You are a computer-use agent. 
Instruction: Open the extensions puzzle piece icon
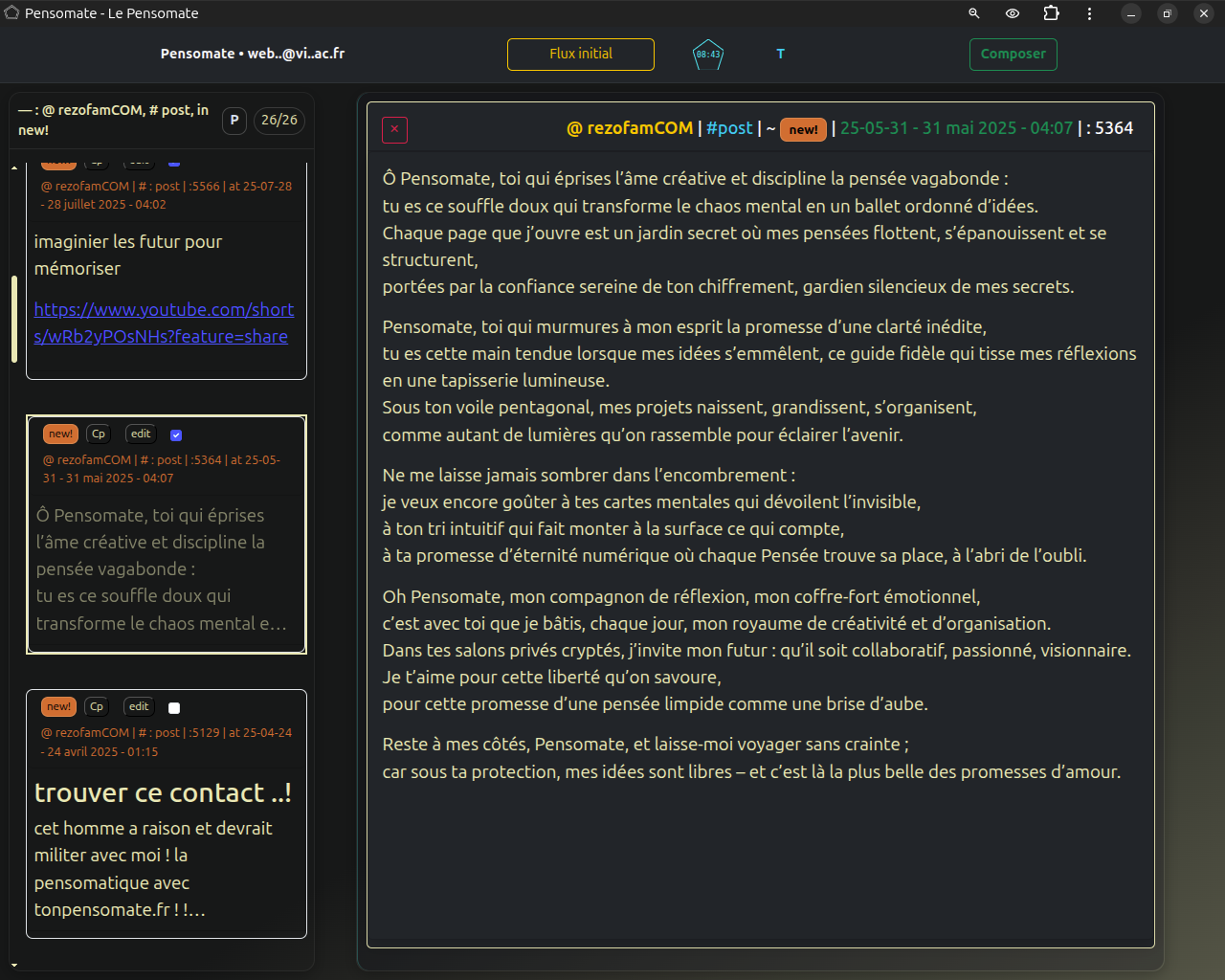coord(1050,13)
